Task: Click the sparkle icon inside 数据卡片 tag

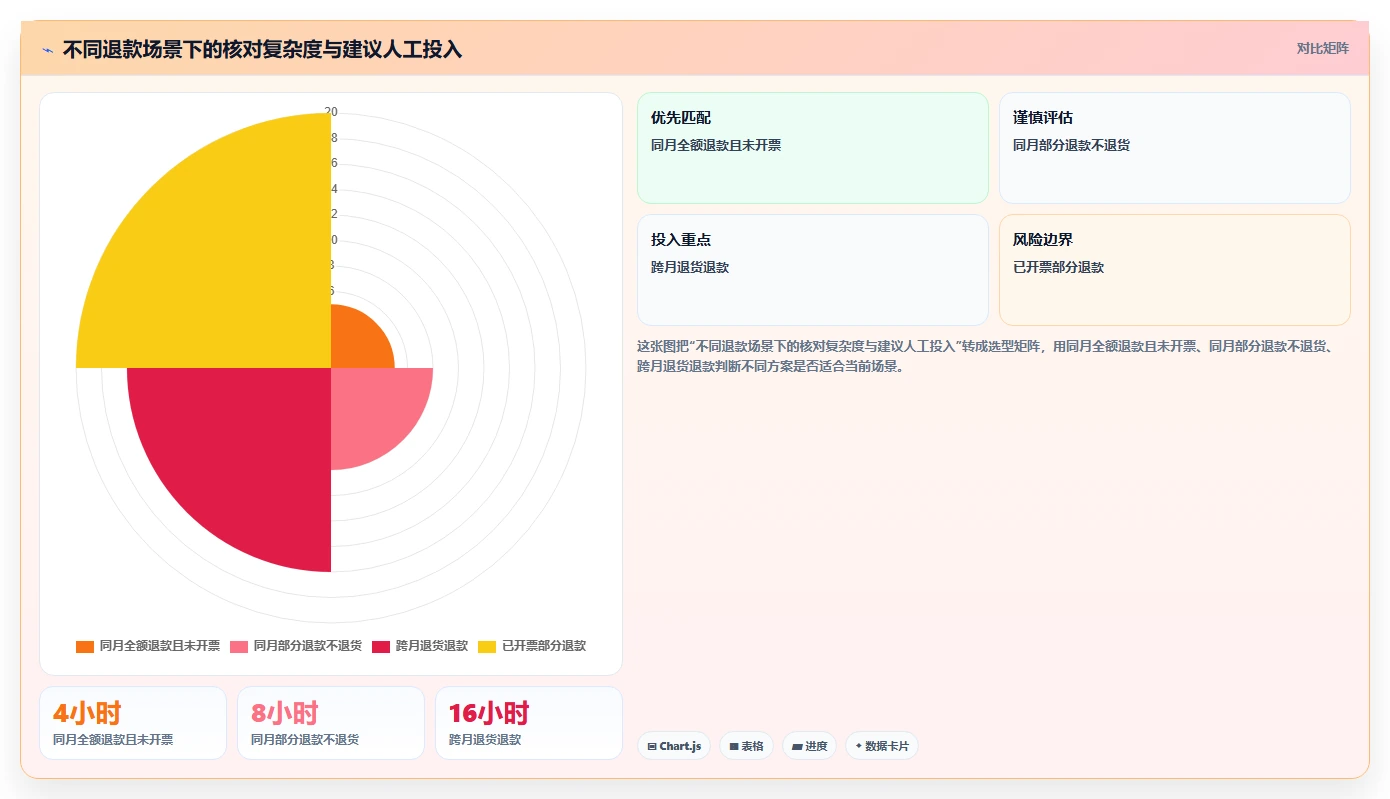Action: 859,746
